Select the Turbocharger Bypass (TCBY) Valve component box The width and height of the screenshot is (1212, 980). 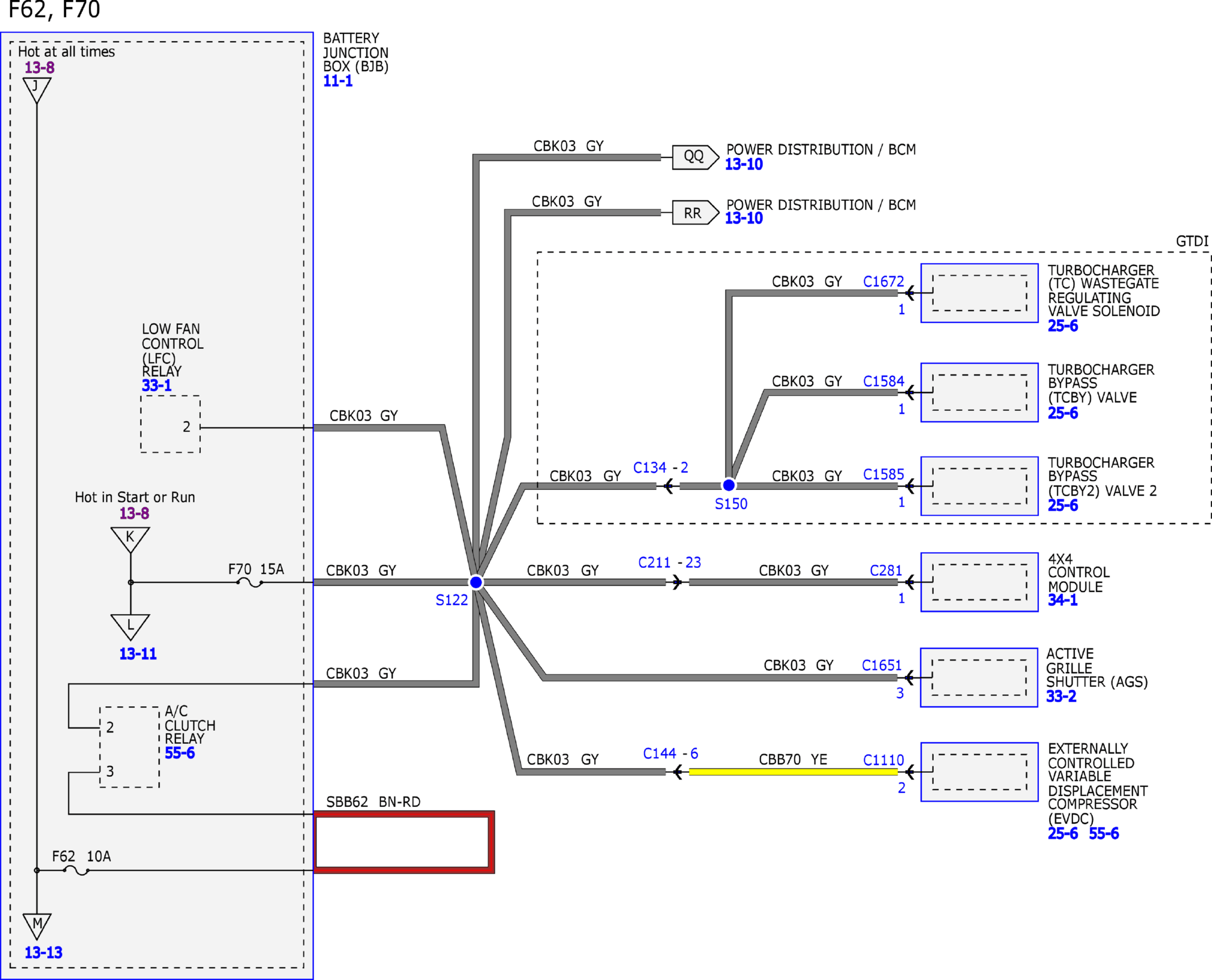click(x=979, y=393)
